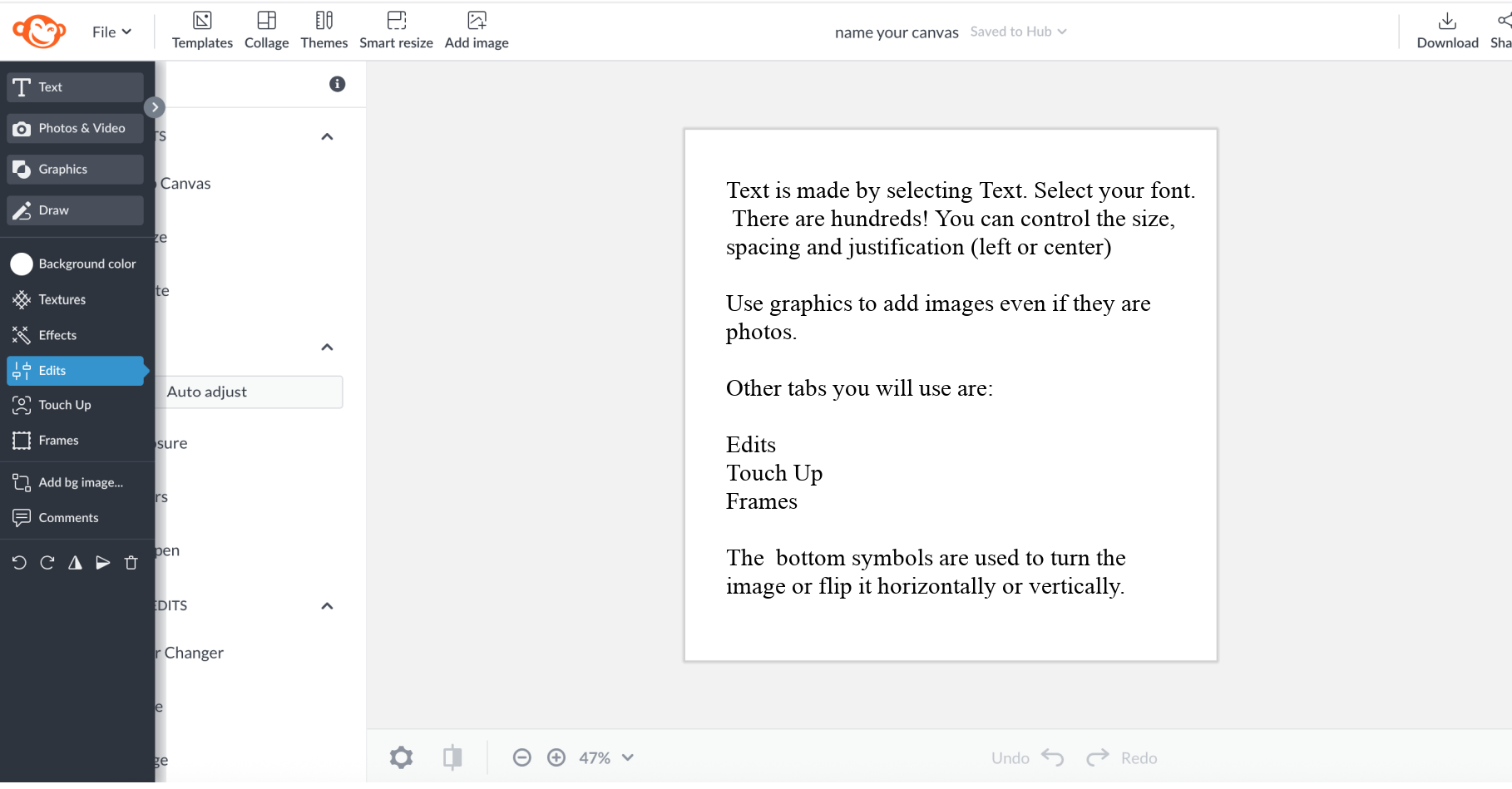This screenshot has height=789, width=1512.
Task: Open the Templates tool
Action: (202, 31)
